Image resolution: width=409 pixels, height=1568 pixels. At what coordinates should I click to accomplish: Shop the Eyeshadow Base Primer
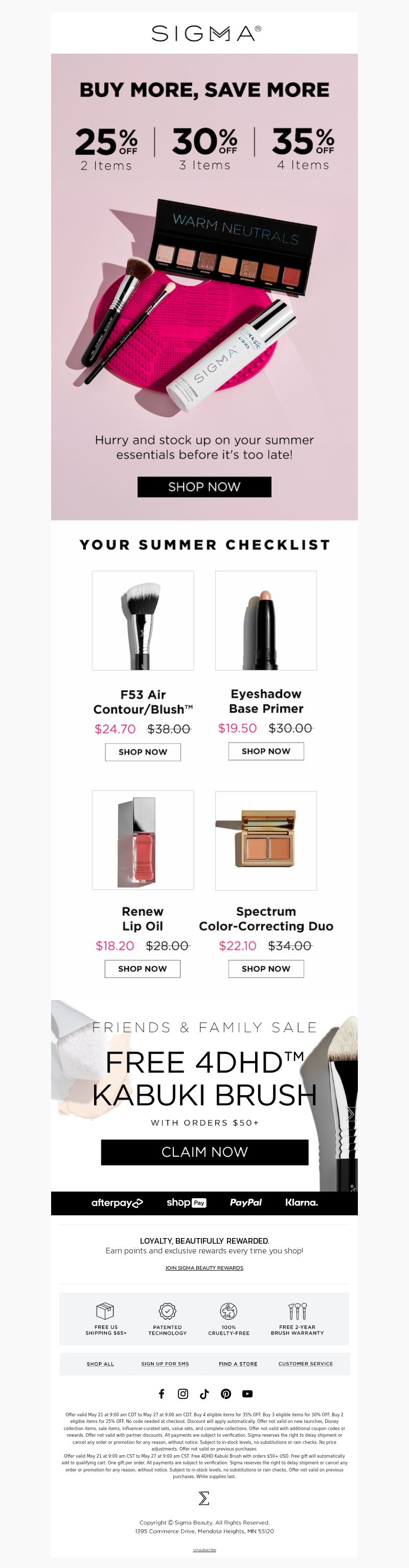click(x=266, y=751)
